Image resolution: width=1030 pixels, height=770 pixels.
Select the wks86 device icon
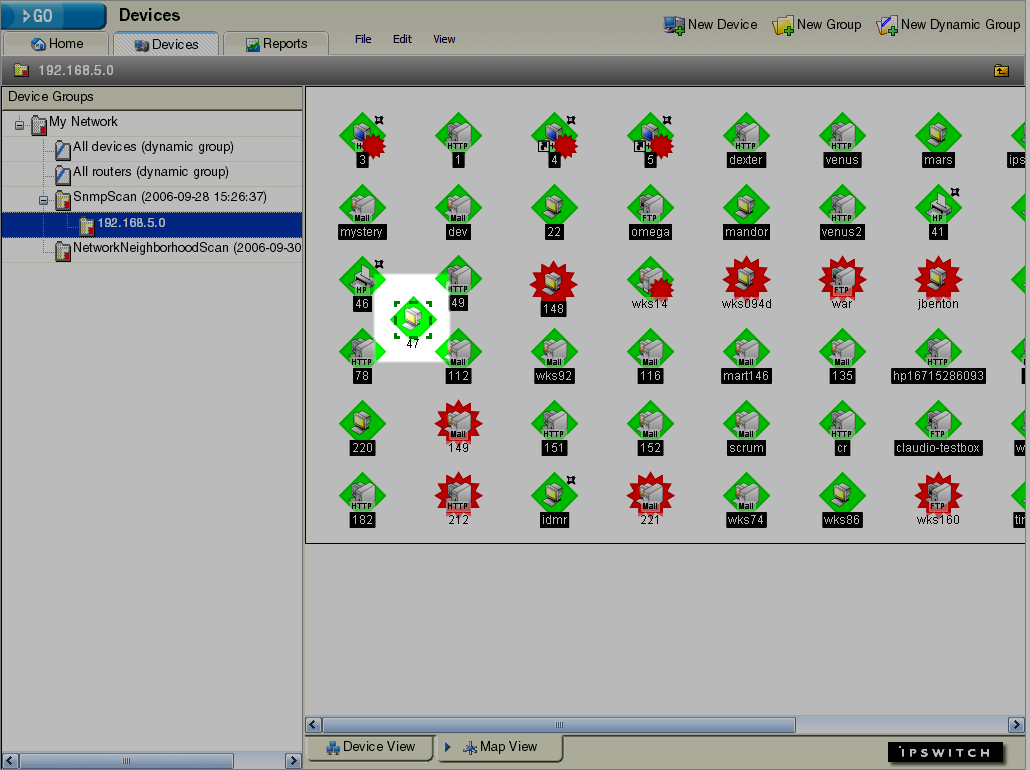[842, 500]
